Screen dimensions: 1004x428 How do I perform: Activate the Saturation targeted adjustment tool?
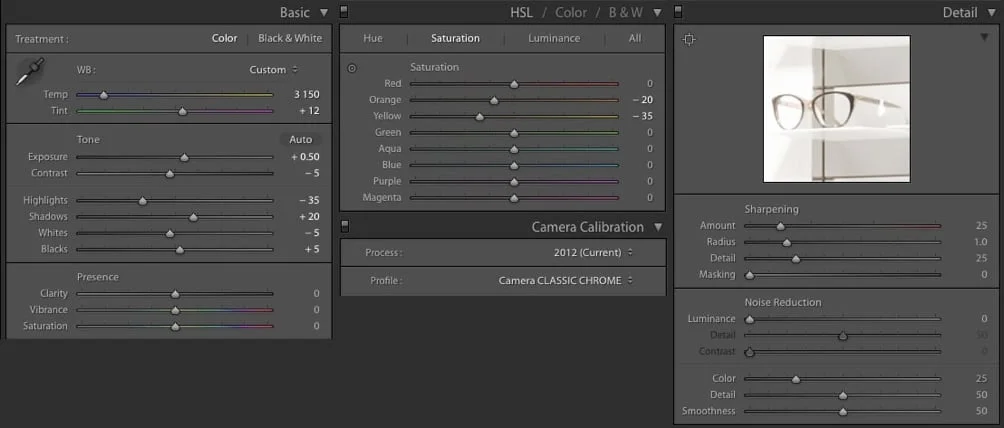click(352, 68)
